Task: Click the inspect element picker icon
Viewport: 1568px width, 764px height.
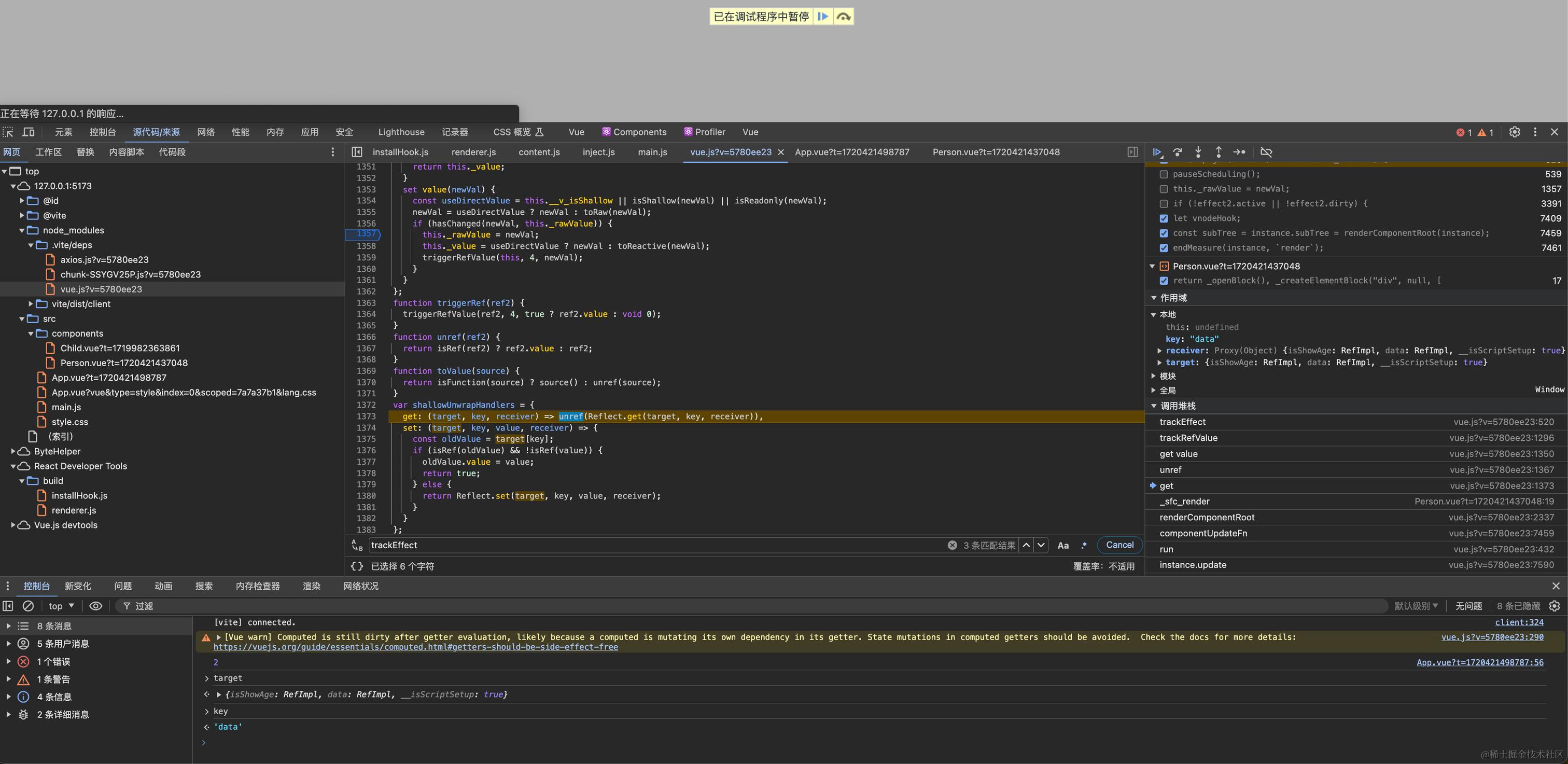Action: [8, 132]
